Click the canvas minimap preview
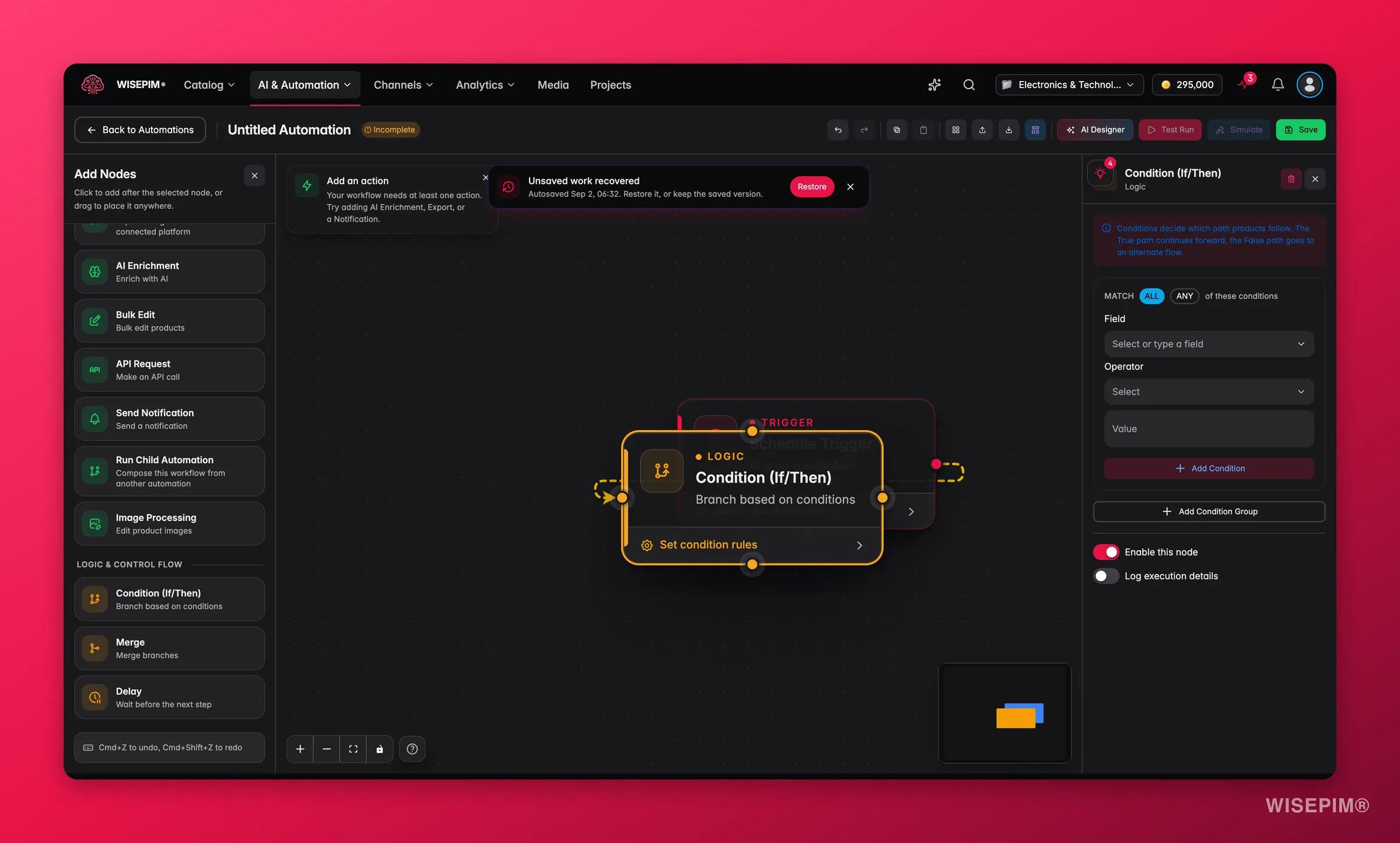The image size is (1400, 843). 1005,713
